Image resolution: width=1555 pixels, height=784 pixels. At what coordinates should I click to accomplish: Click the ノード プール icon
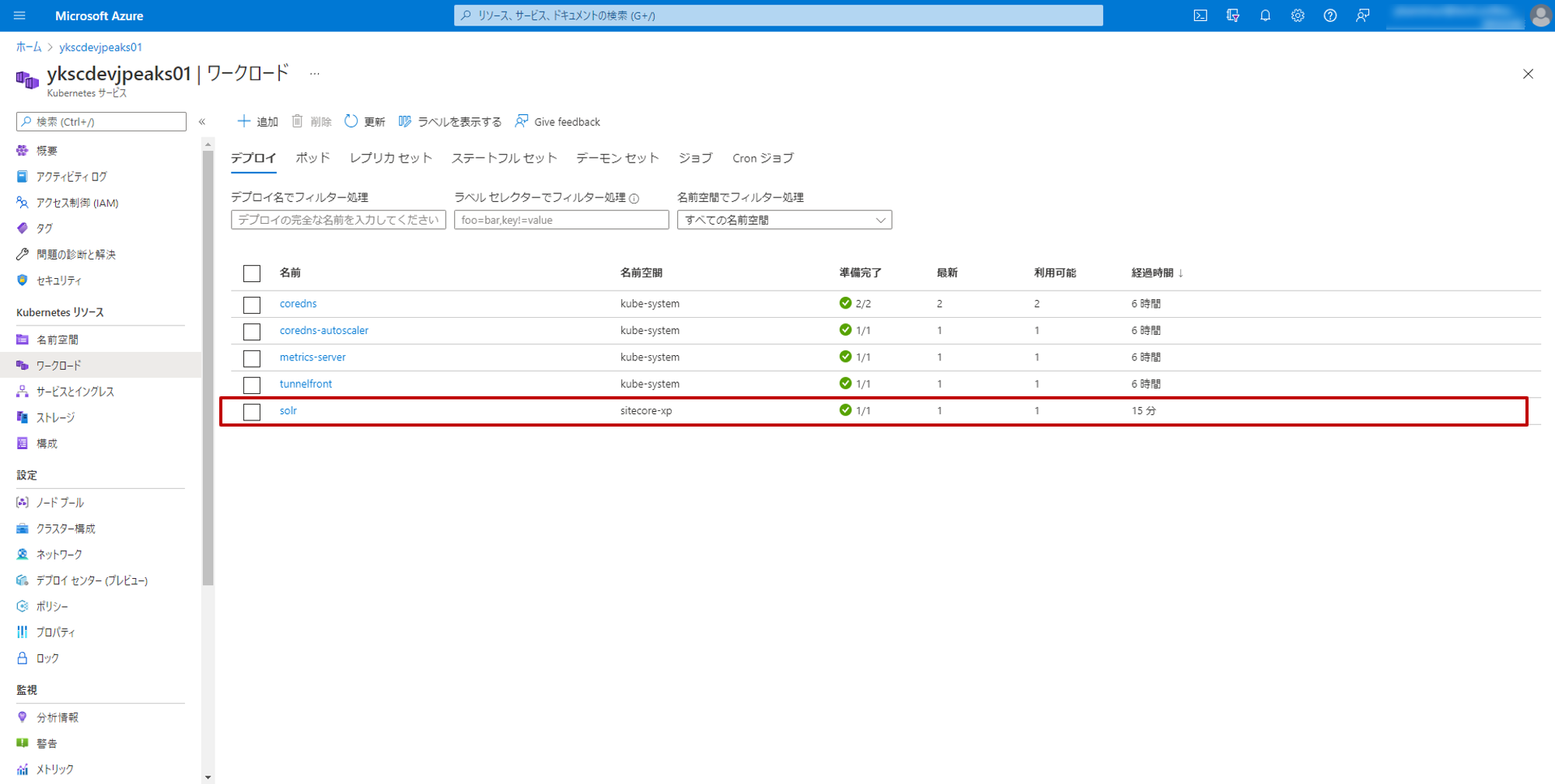coord(23,503)
